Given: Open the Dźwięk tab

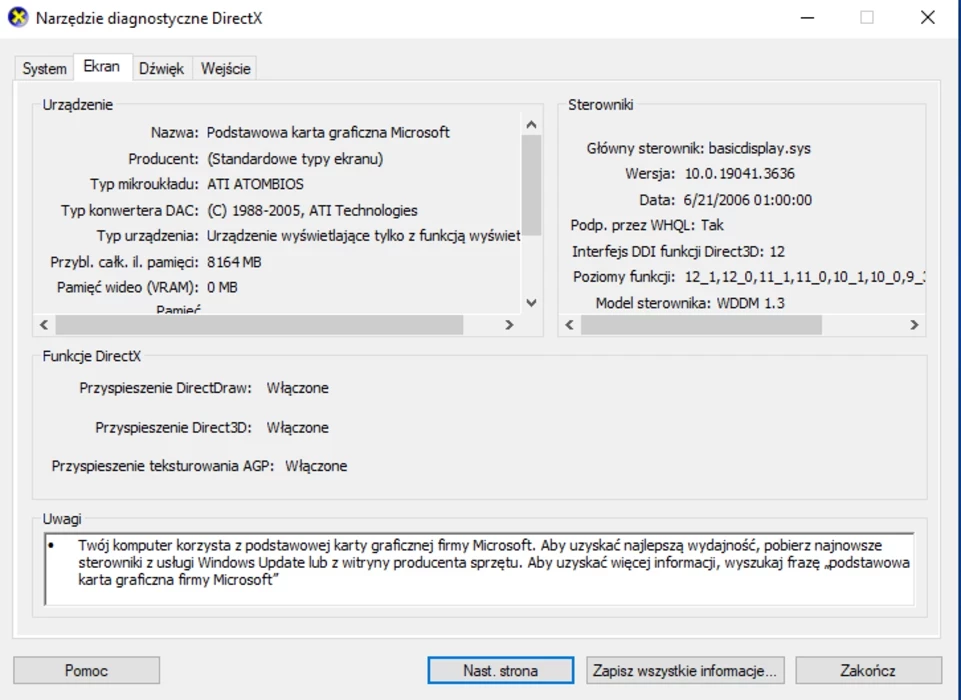Looking at the screenshot, I should (162, 68).
